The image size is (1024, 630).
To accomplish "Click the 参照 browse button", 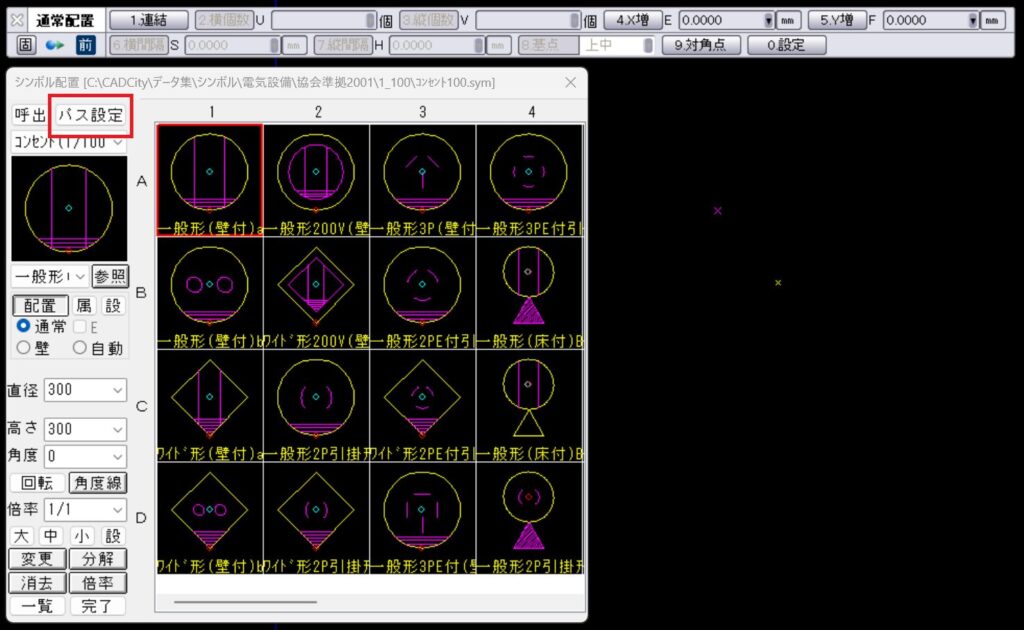I will [110, 276].
